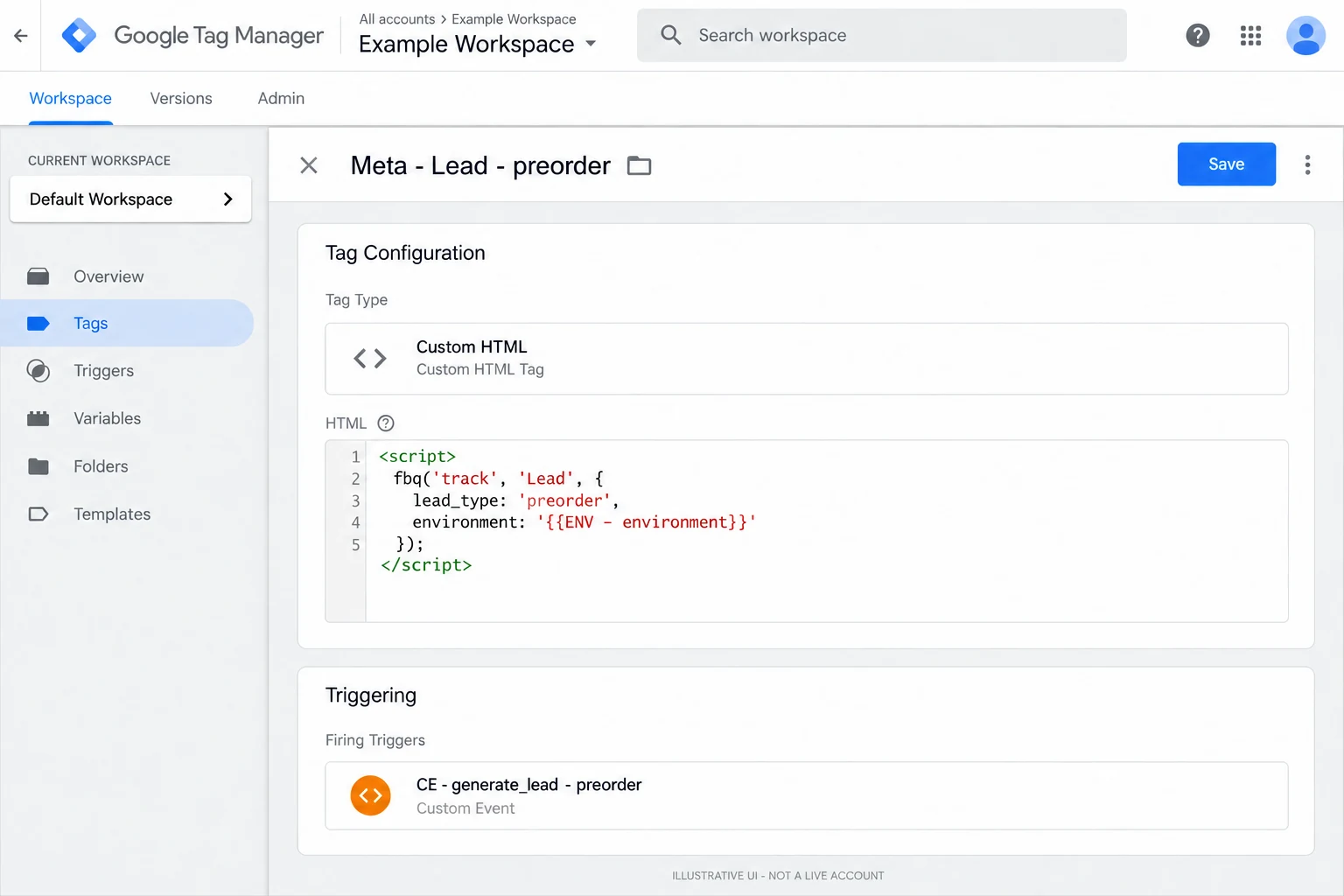Select Tags in the sidebar
This screenshot has height=896, width=1344.
[x=127, y=324]
